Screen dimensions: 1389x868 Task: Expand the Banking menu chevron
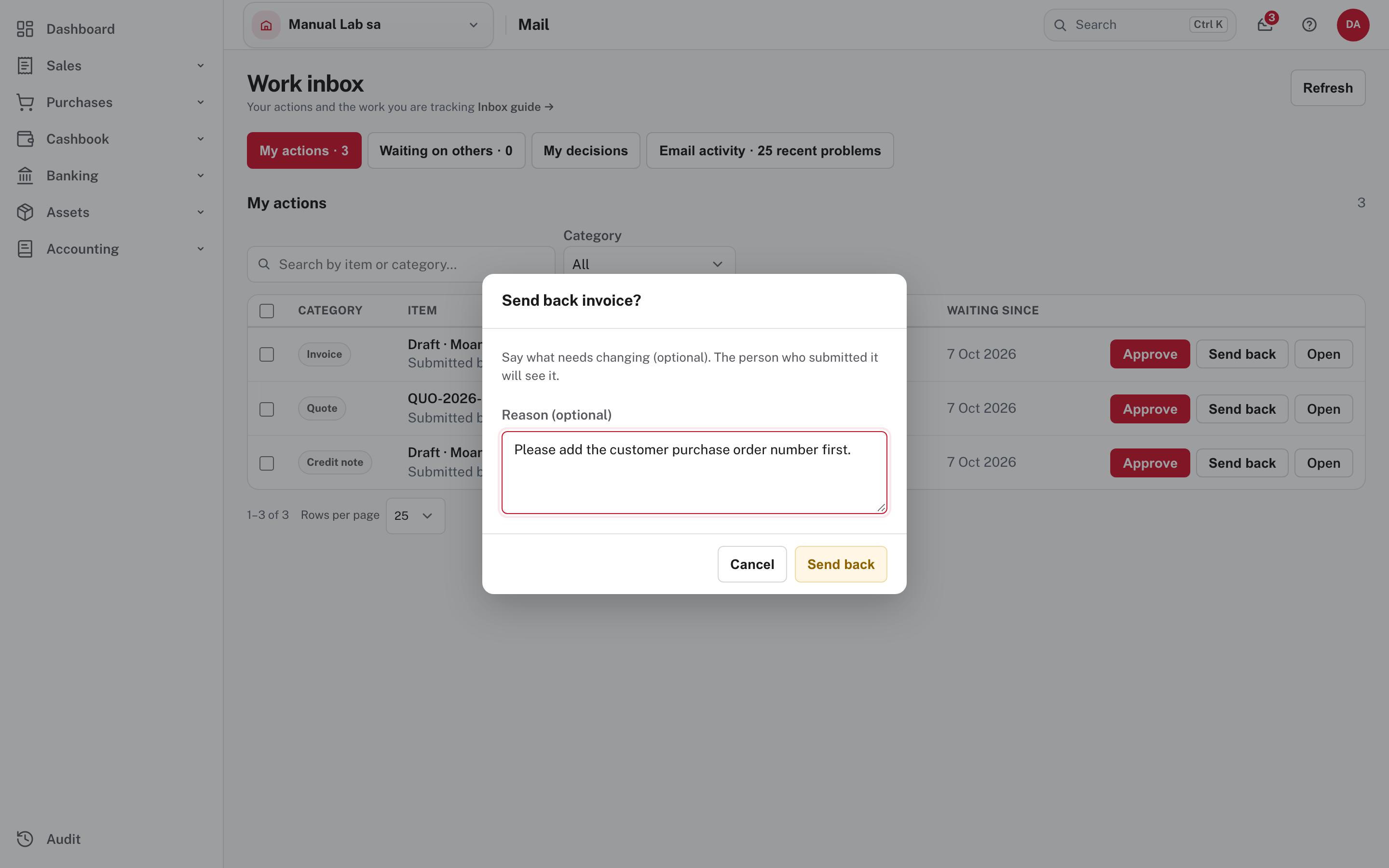[200, 176]
